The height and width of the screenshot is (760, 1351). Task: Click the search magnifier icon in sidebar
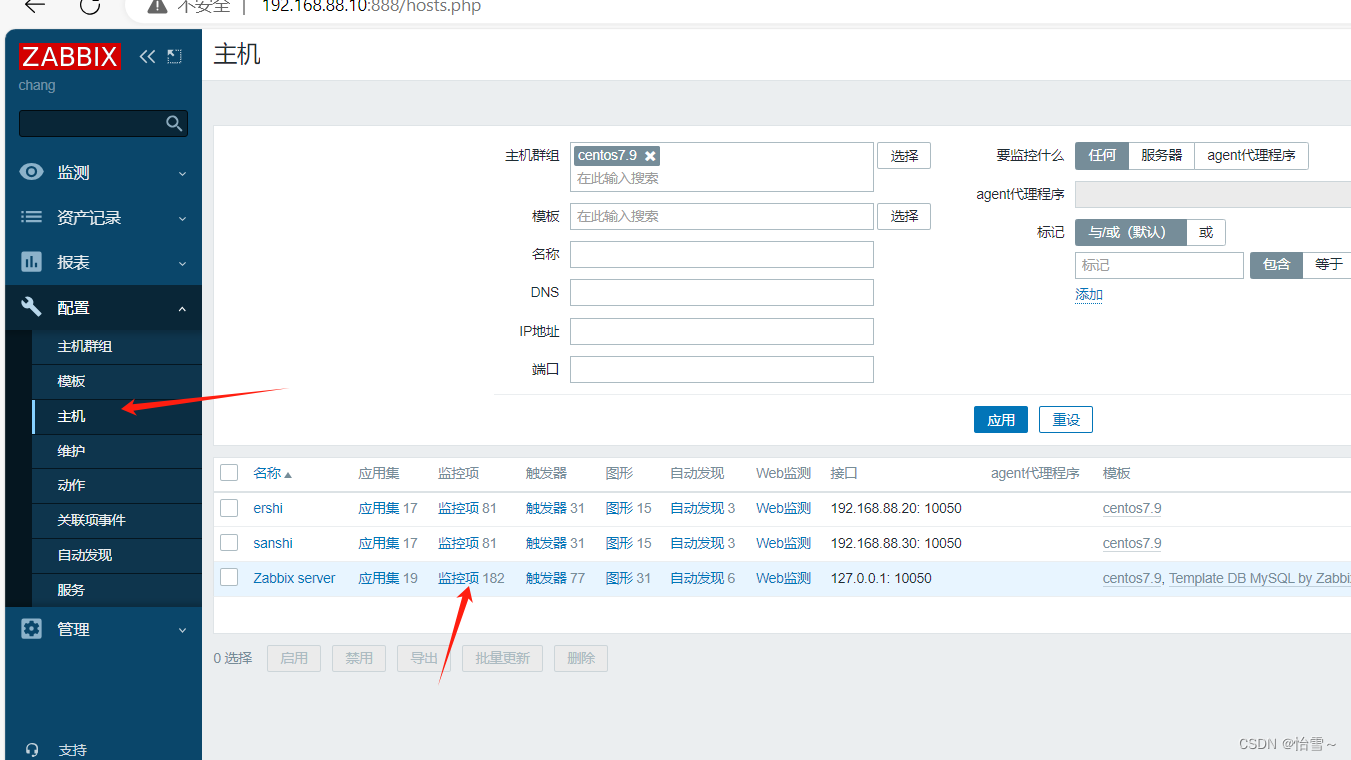point(174,123)
